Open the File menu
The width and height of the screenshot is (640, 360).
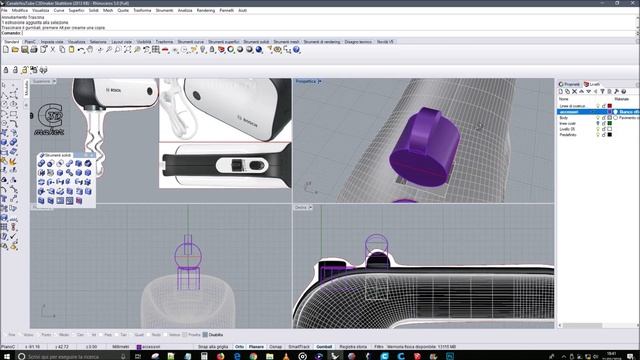[4, 10]
